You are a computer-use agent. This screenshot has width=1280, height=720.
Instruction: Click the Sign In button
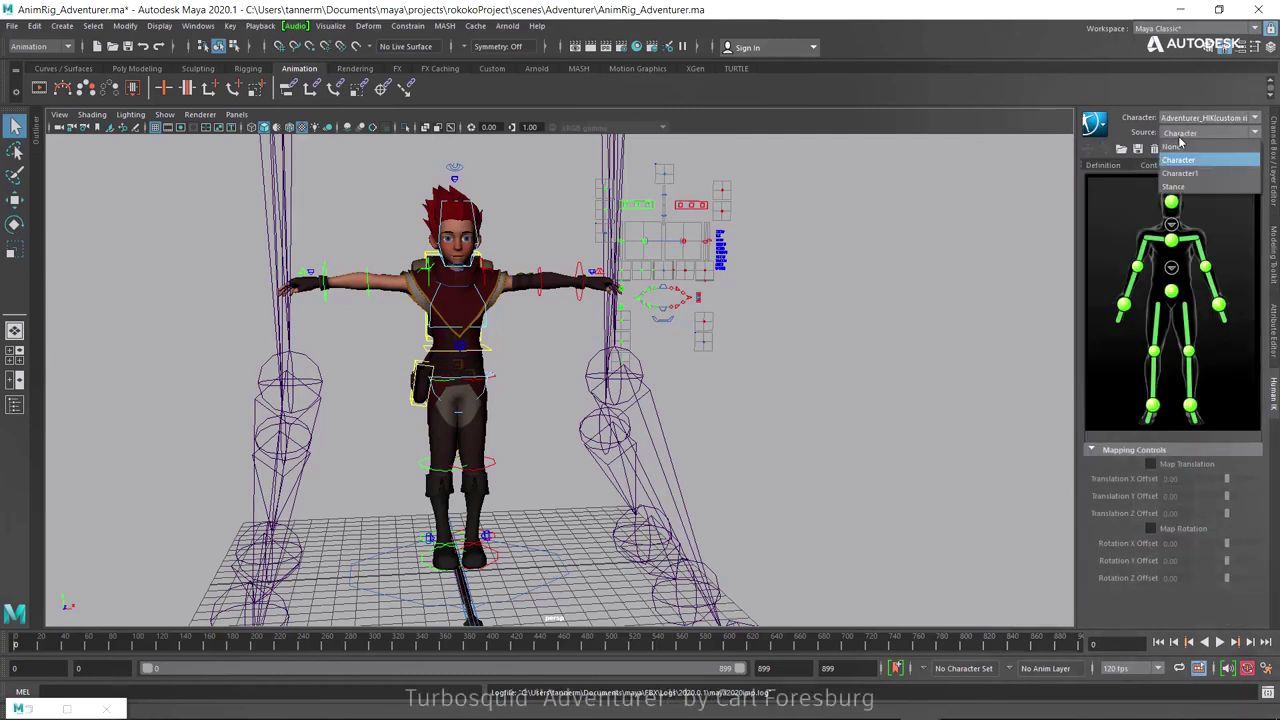pos(747,47)
